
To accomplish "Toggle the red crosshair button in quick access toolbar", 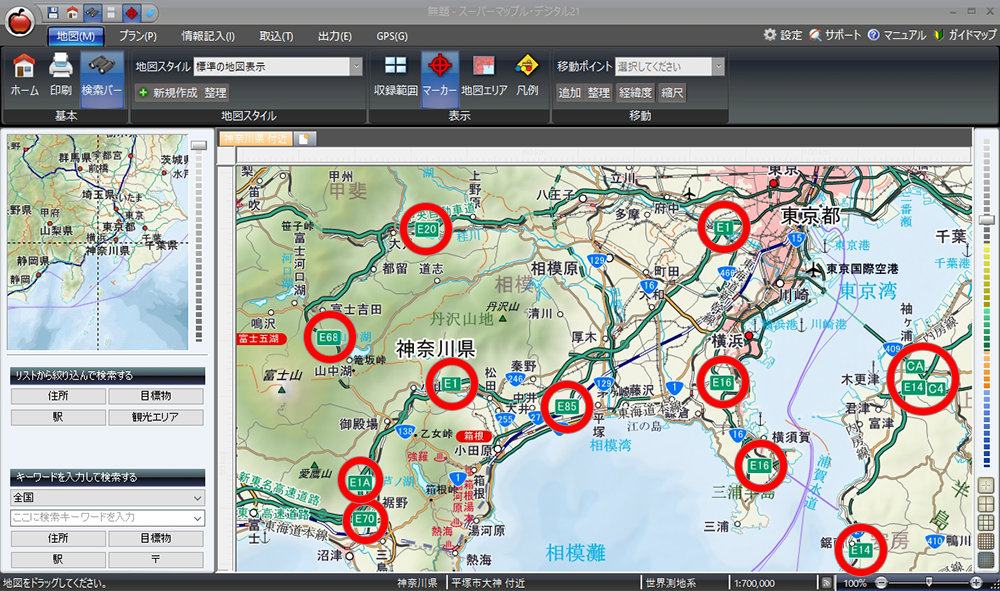I will 131,12.
